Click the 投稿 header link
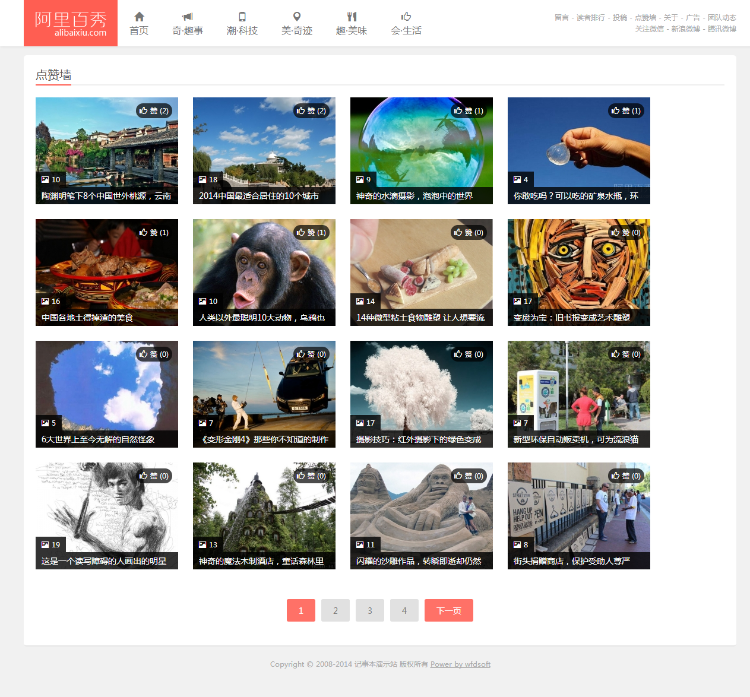 (620, 18)
